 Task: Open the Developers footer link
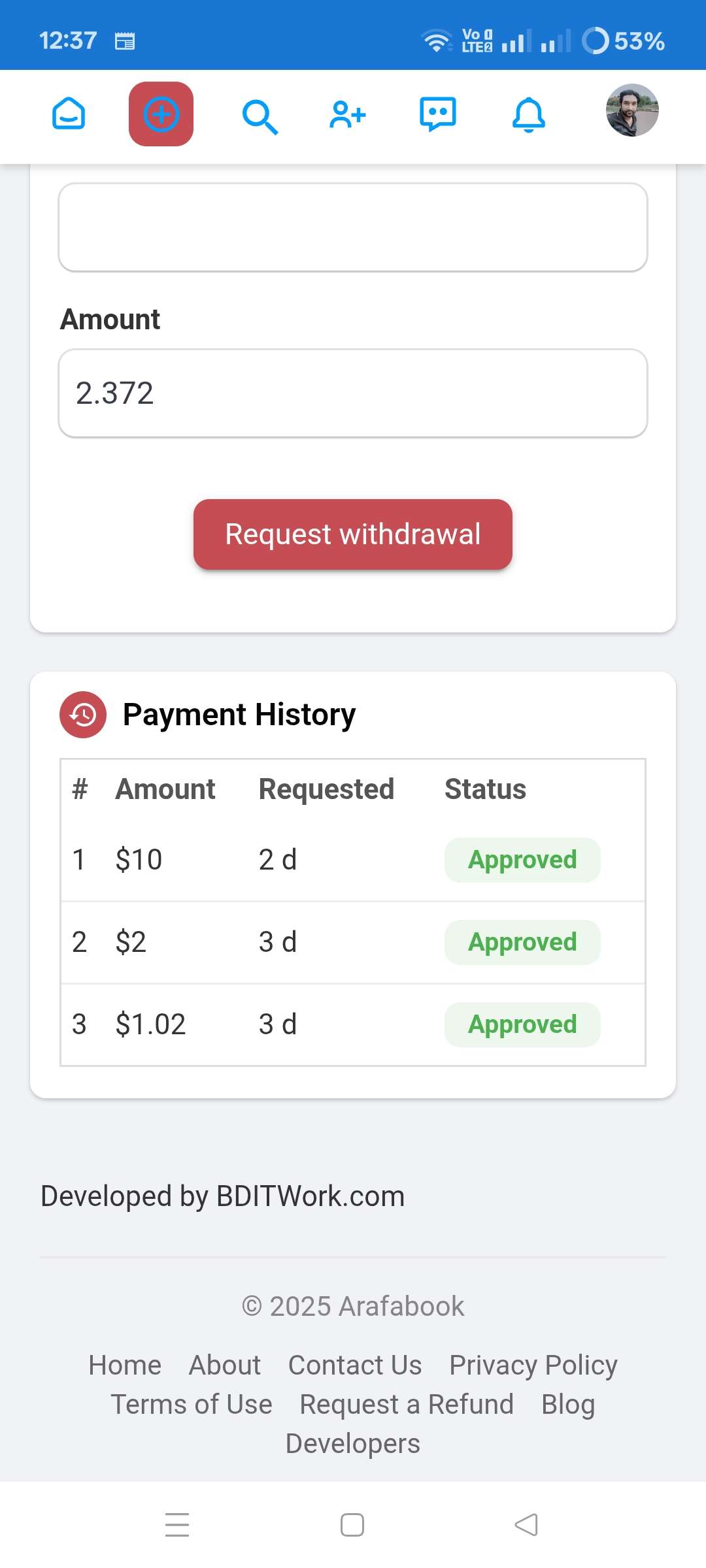[353, 1443]
